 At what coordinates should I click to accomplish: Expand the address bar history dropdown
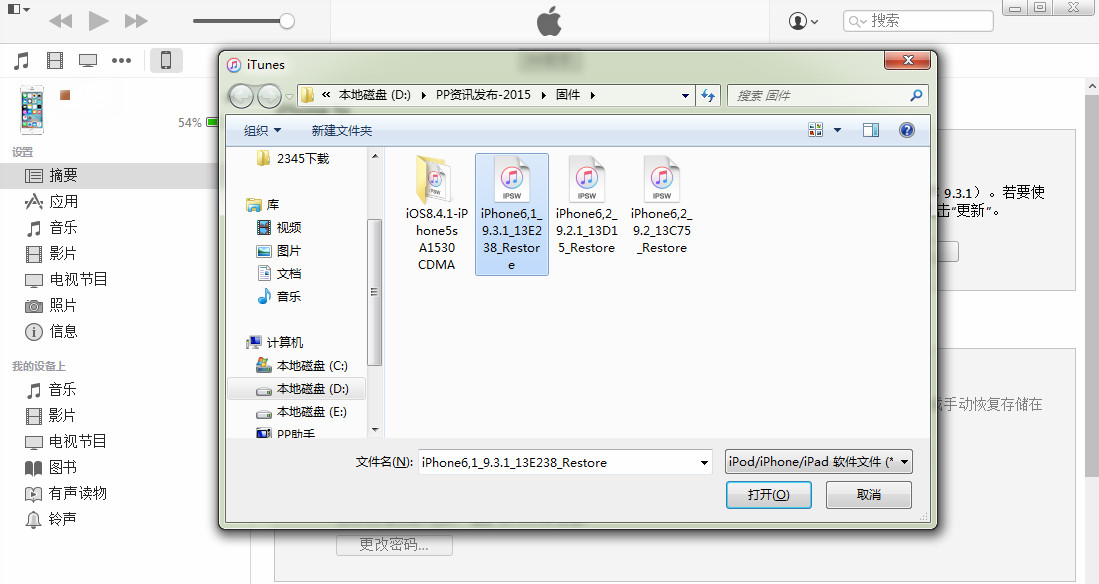[x=685, y=95]
